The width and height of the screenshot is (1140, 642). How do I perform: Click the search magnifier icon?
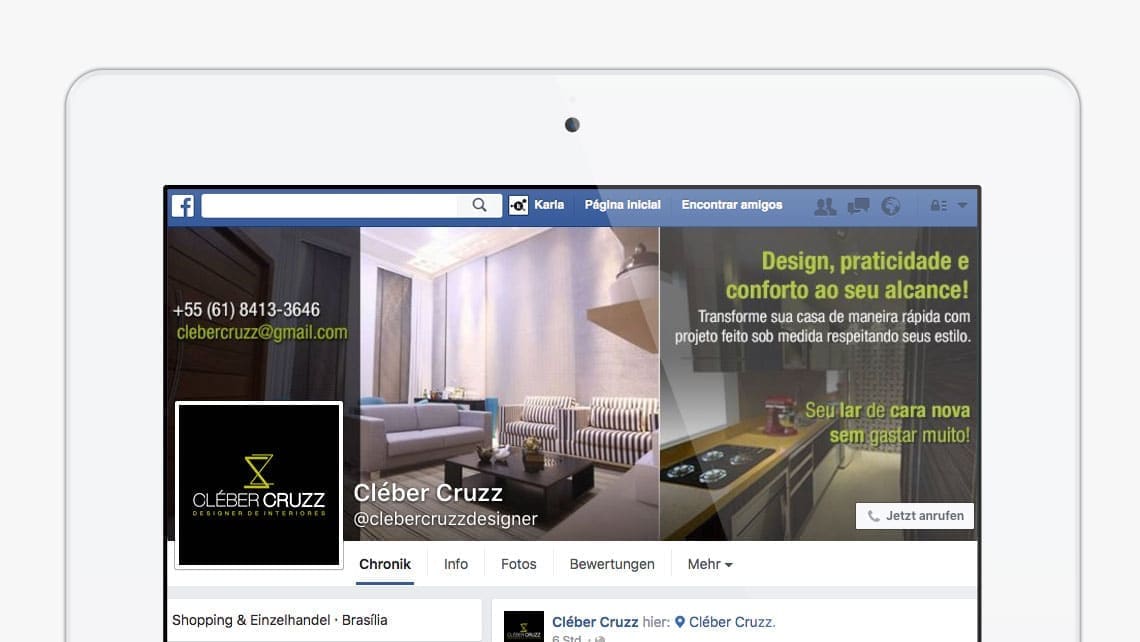pyautogui.click(x=479, y=205)
